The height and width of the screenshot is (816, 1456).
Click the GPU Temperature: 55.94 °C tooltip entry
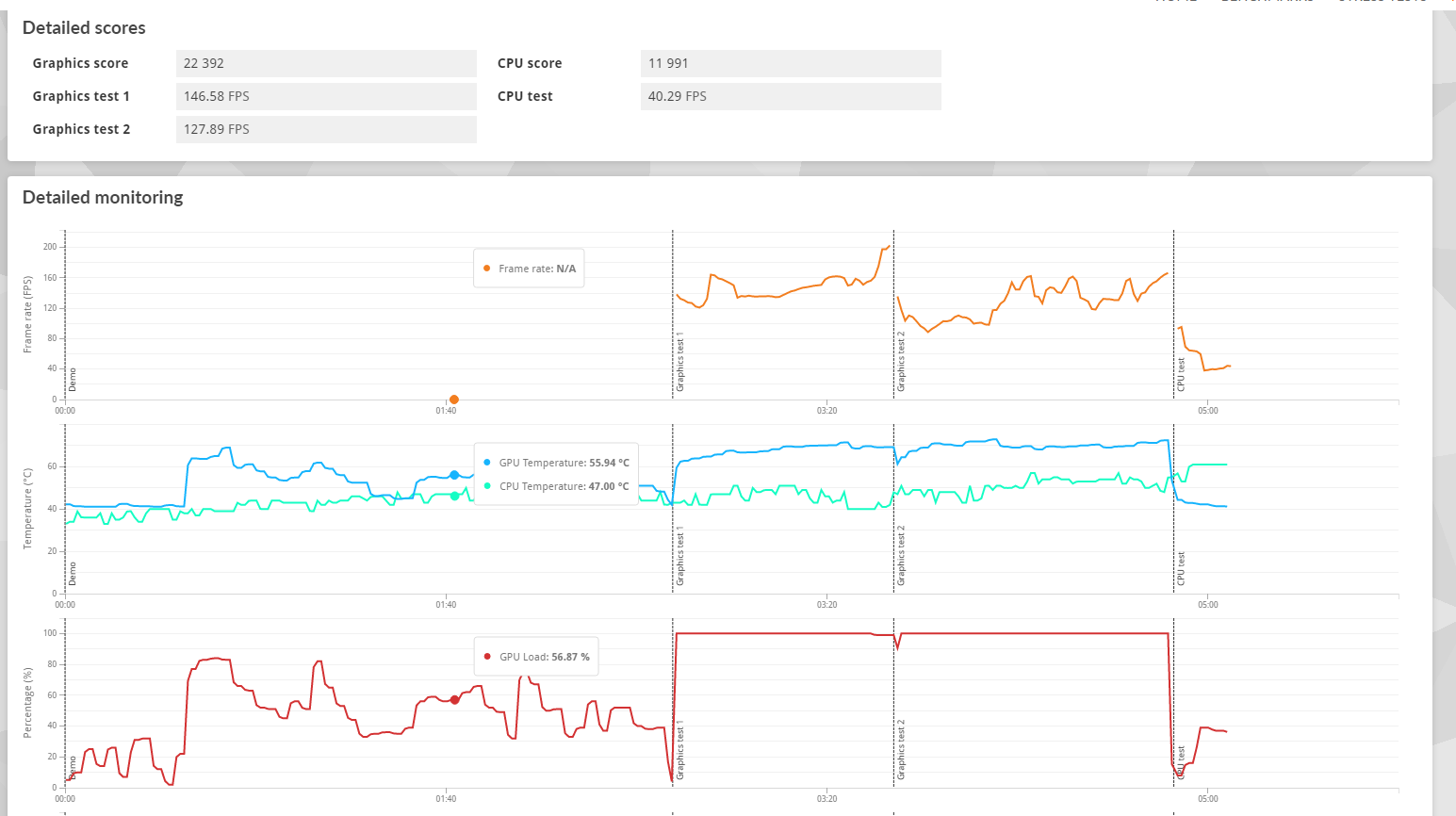click(556, 463)
